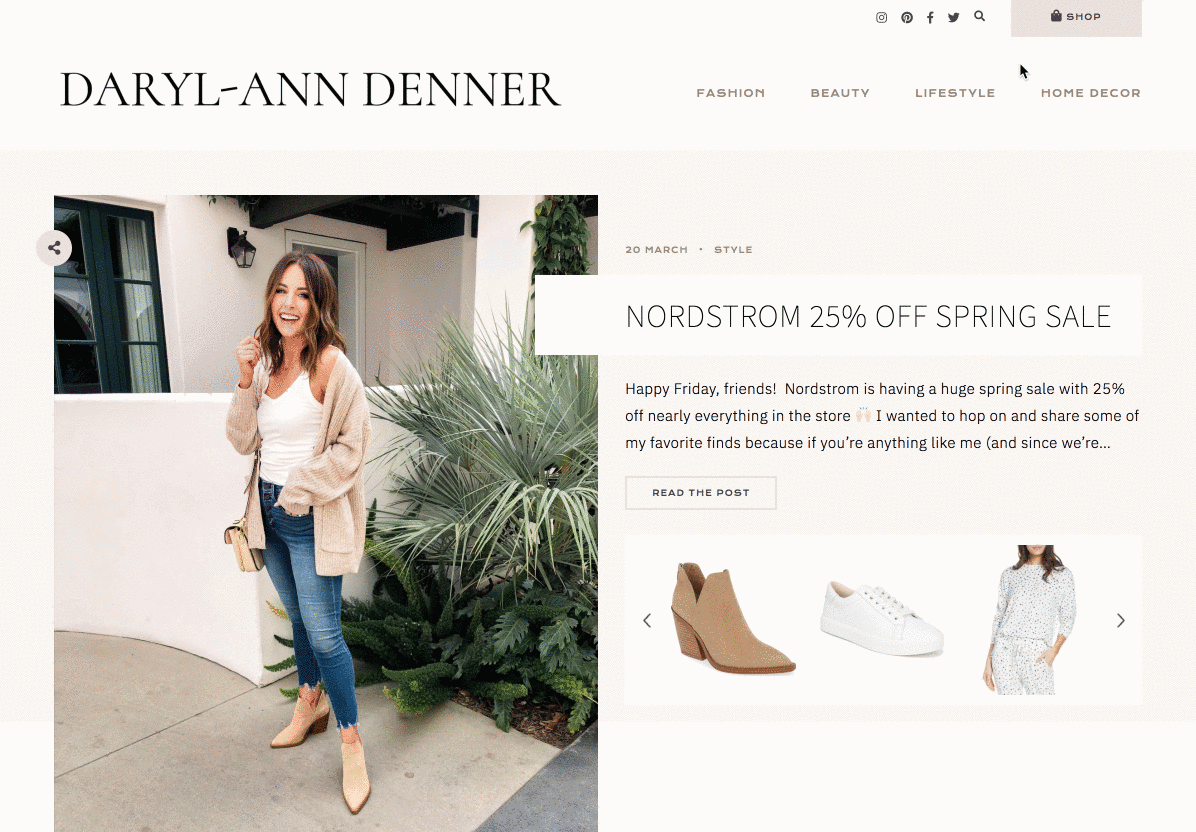Go to the Lifestyle section
1196x832 pixels.
point(955,93)
